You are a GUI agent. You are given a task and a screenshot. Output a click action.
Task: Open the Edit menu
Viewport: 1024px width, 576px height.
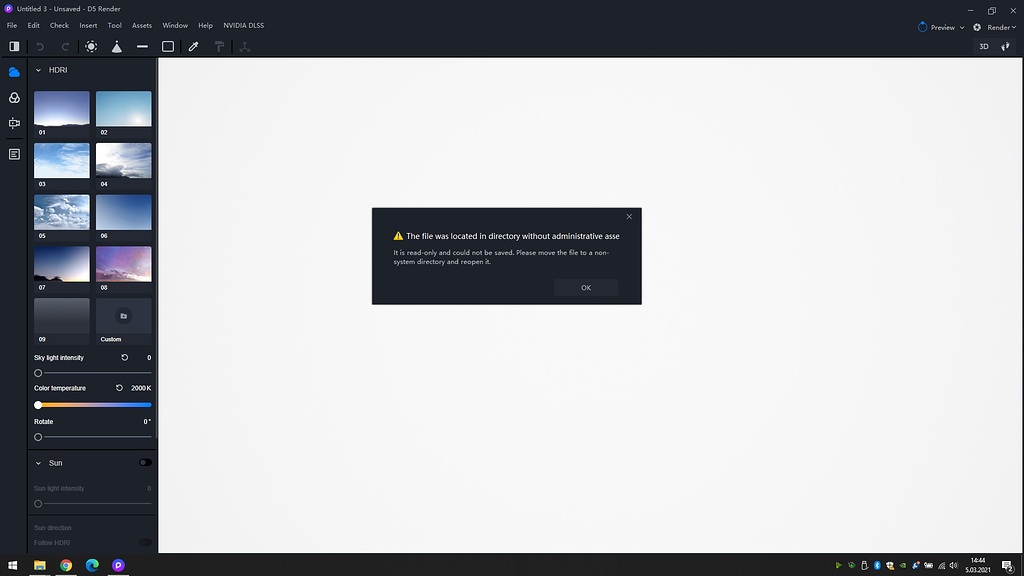pyautogui.click(x=33, y=25)
